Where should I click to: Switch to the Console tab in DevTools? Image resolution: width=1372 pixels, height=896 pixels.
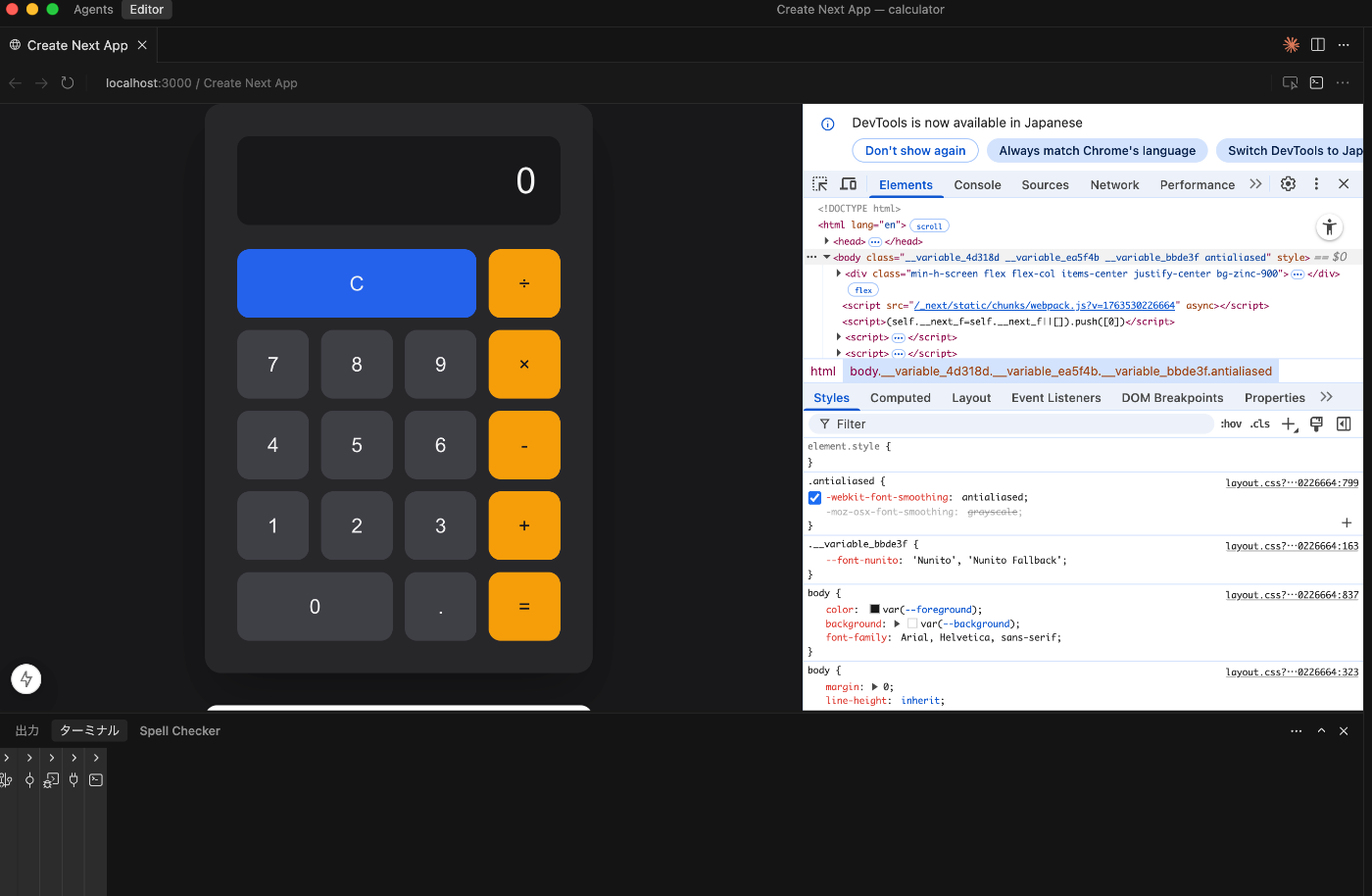click(977, 184)
